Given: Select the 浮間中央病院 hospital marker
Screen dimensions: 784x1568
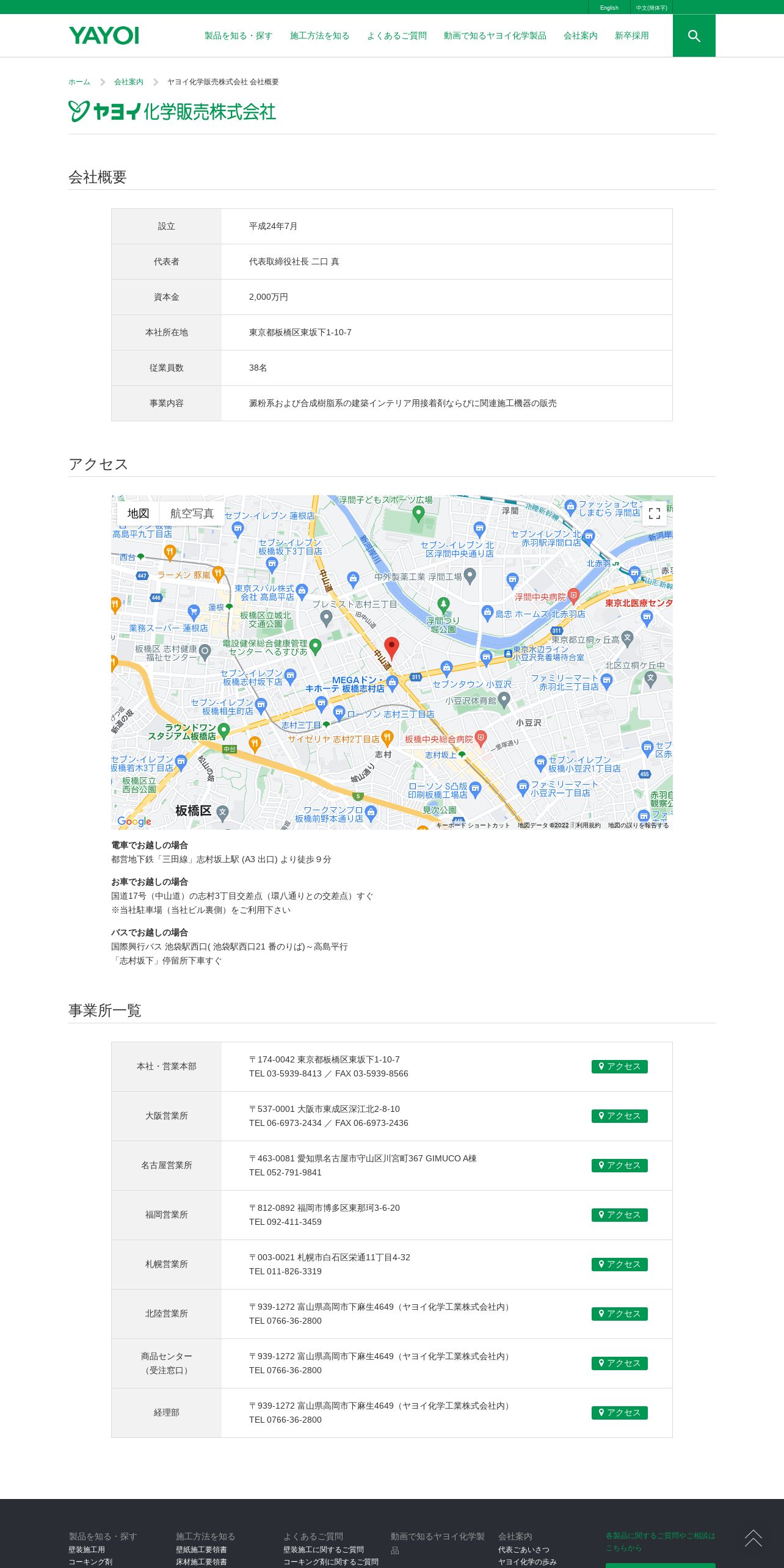Looking at the screenshot, I should (573, 595).
